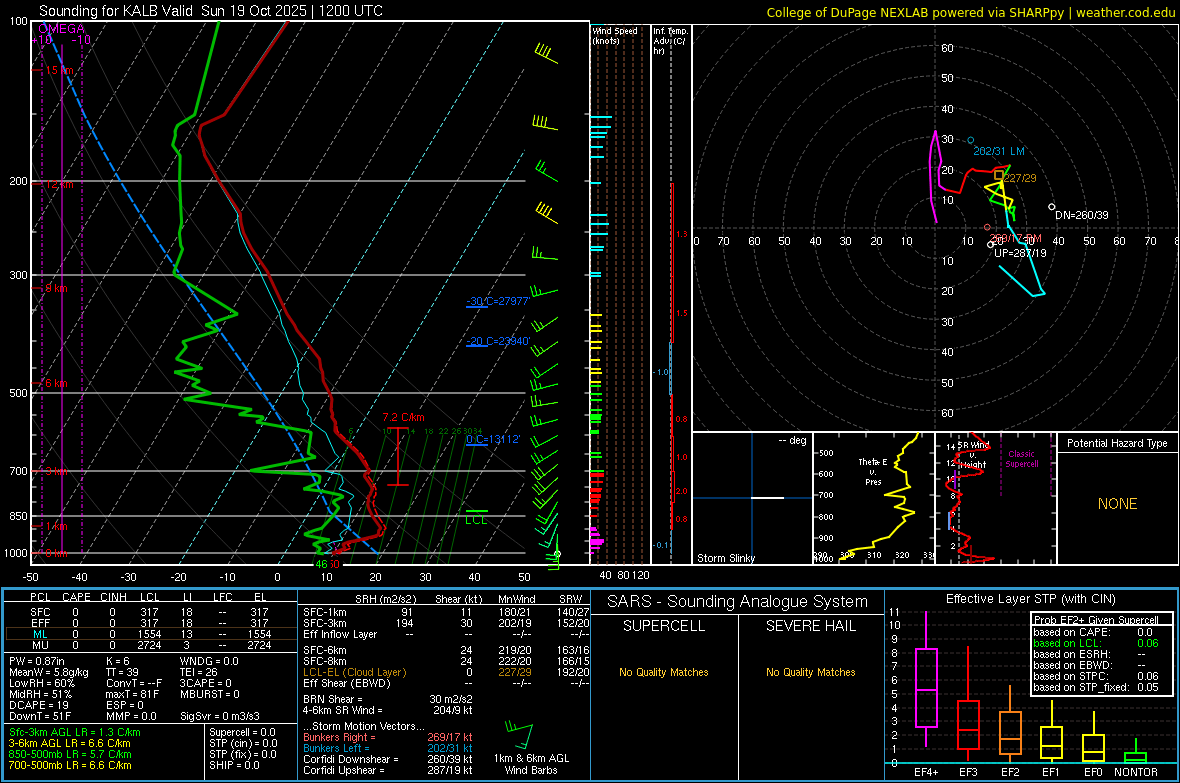Click the 3-6km AGL LR = 6.6 C/km line
This screenshot has height=783, width=1180.
70,743
